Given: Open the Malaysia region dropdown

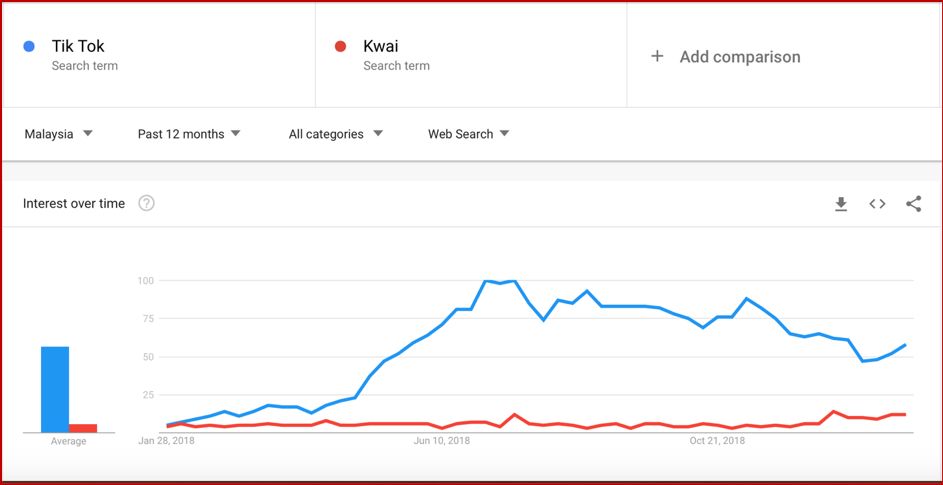Looking at the screenshot, I should pos(58,134).
